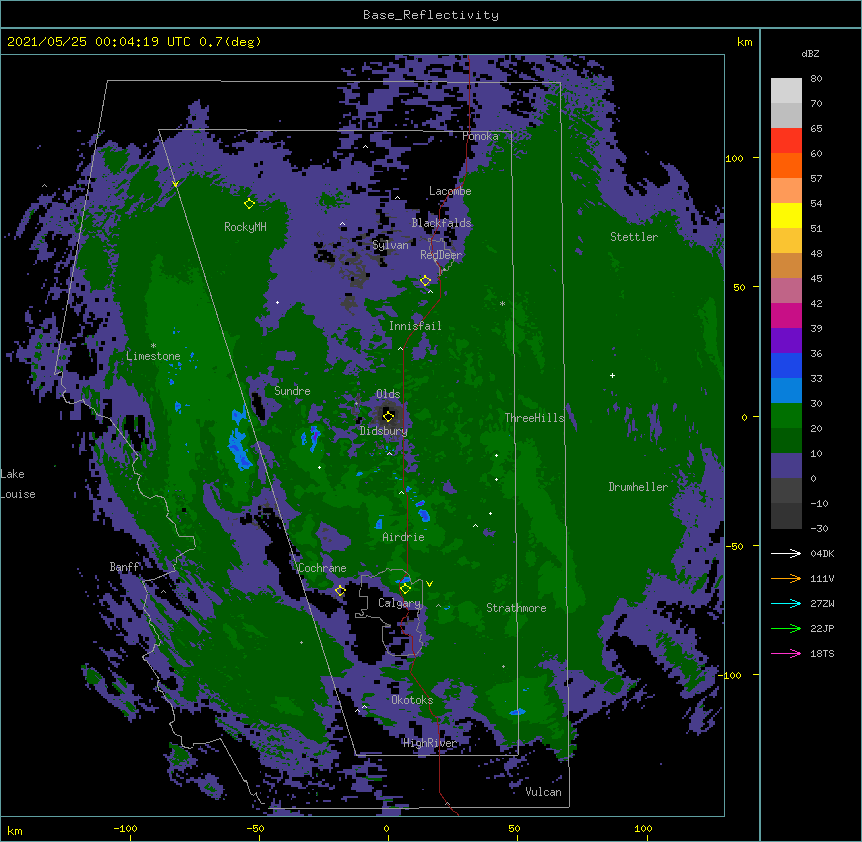Image resolution: width=862 pixels, height=842 pixels.
Task: Click the dark orange swatch near 60 dBZ
Action: click(786, 165)
